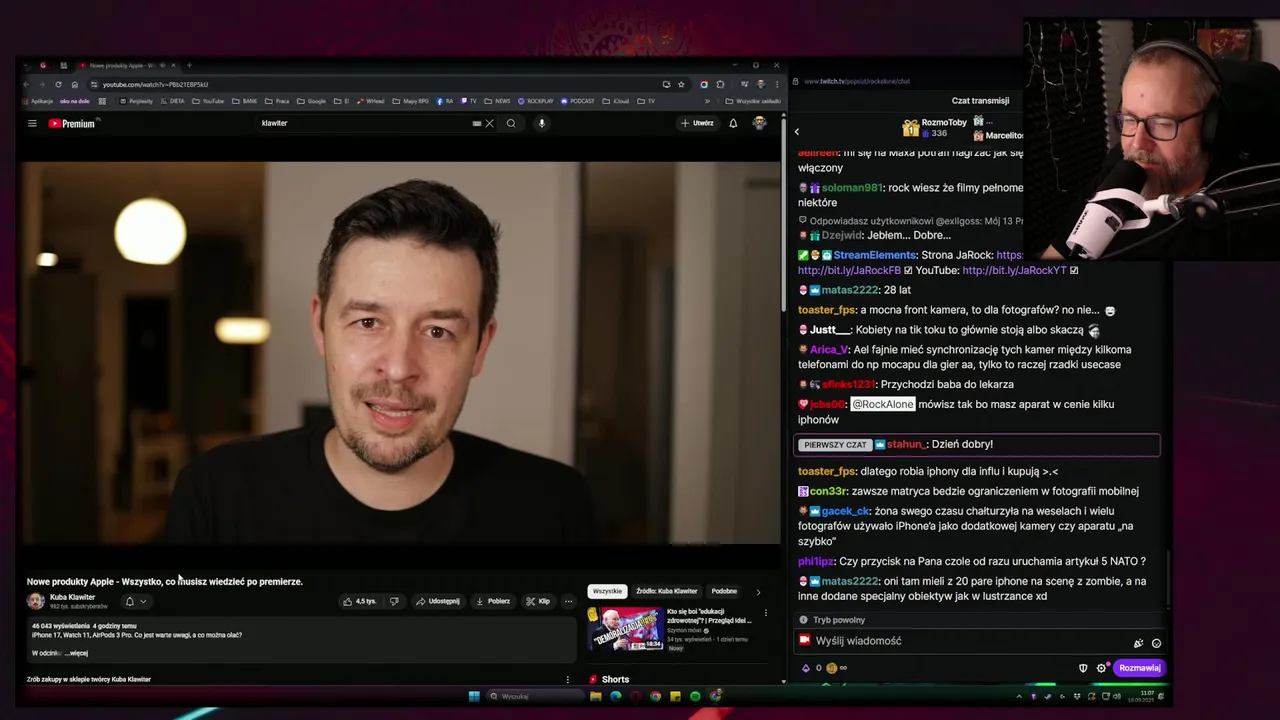The height and width of the screenshot is (720, 1280).
Task: Open the BANK bookmarks folder
Action: click(x=245, y=101)
